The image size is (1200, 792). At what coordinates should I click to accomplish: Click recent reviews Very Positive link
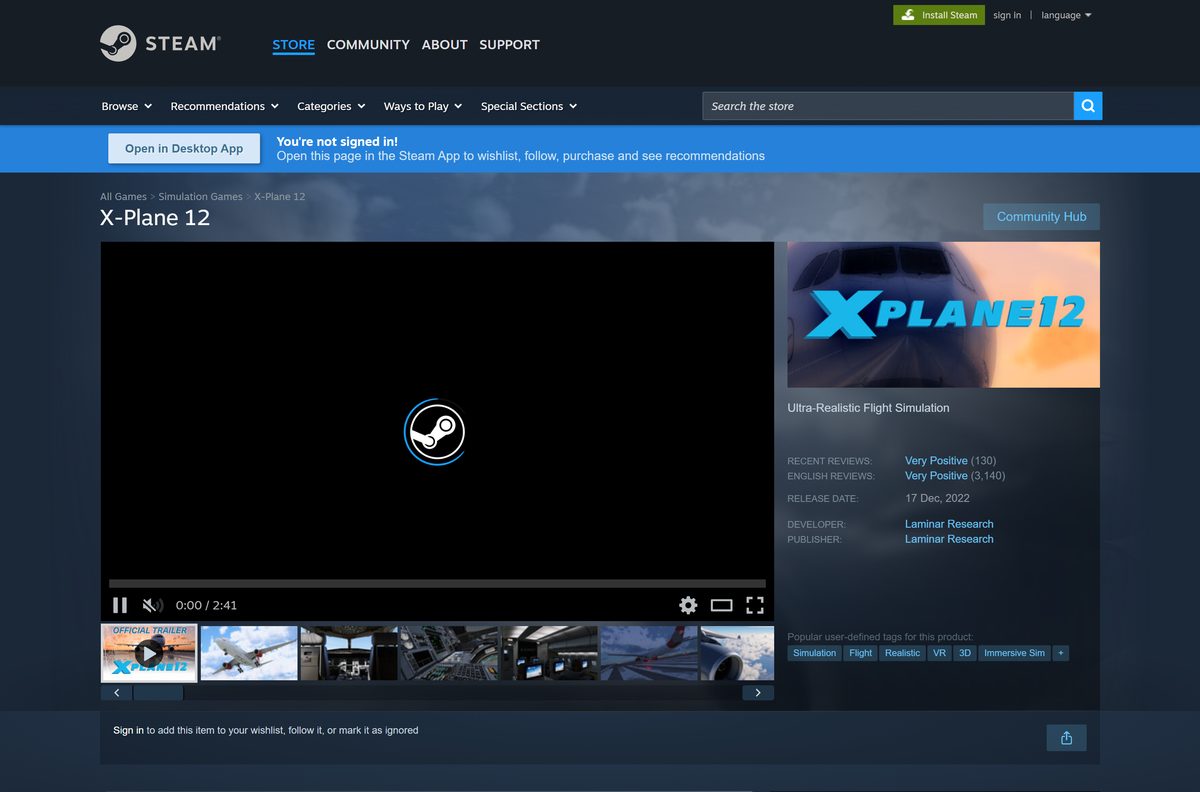coord(936,461)
